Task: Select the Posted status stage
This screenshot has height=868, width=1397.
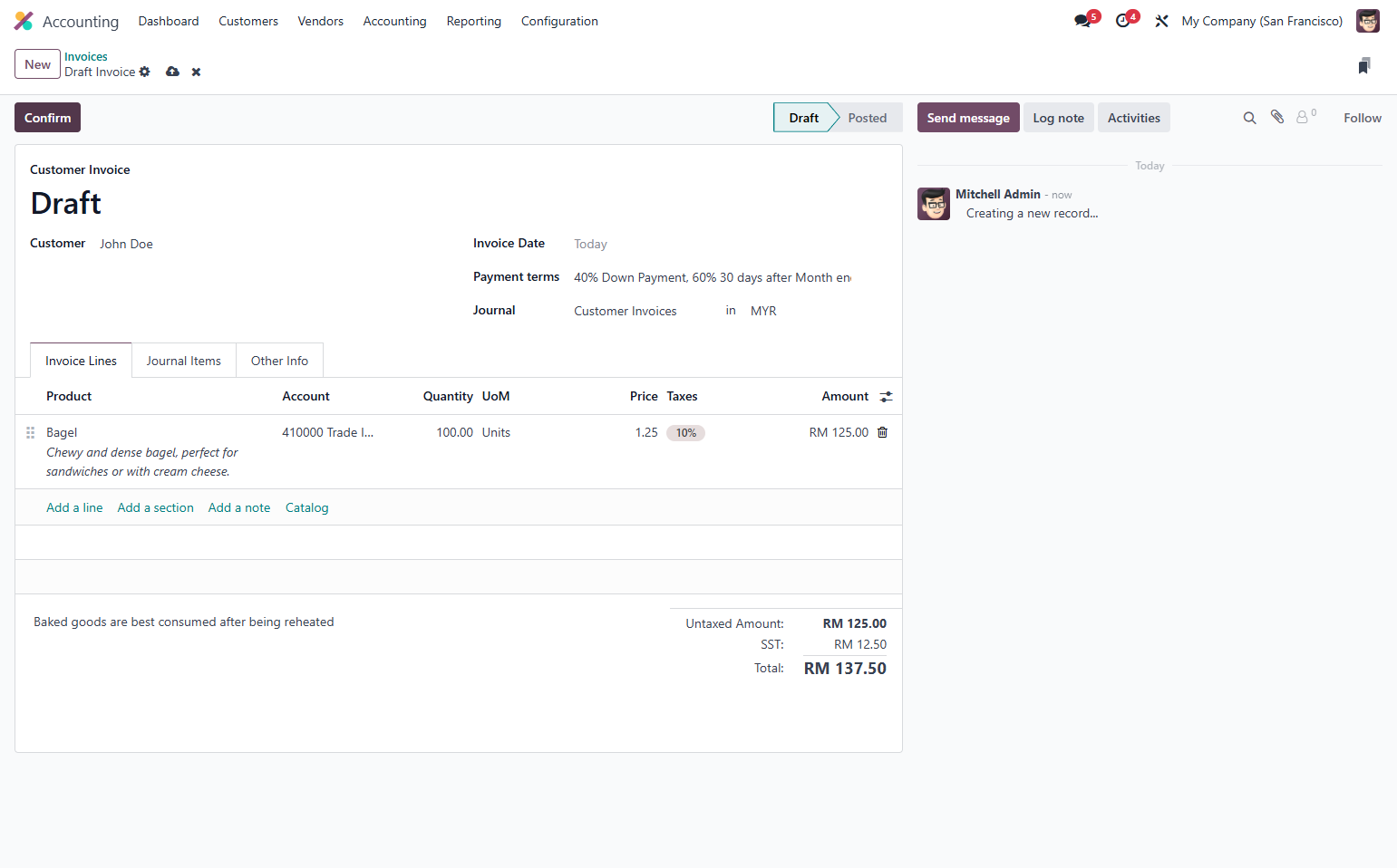Action: pyautogui.click(x=867, y=118)
